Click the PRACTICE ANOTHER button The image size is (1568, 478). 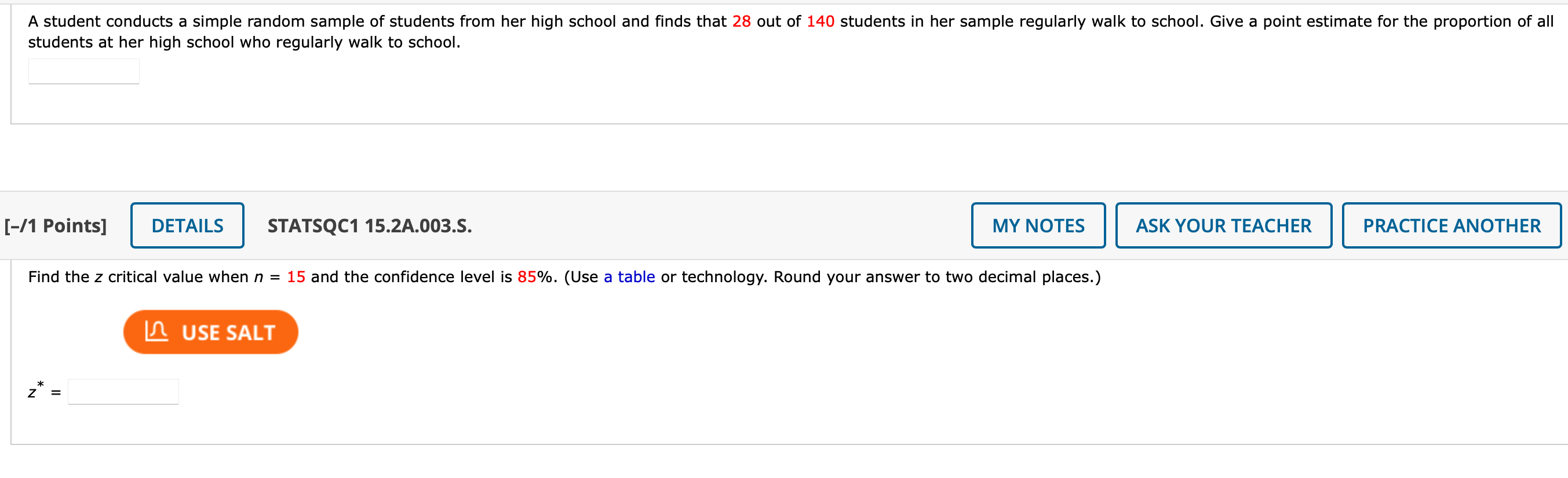(x=1450, y=226)
